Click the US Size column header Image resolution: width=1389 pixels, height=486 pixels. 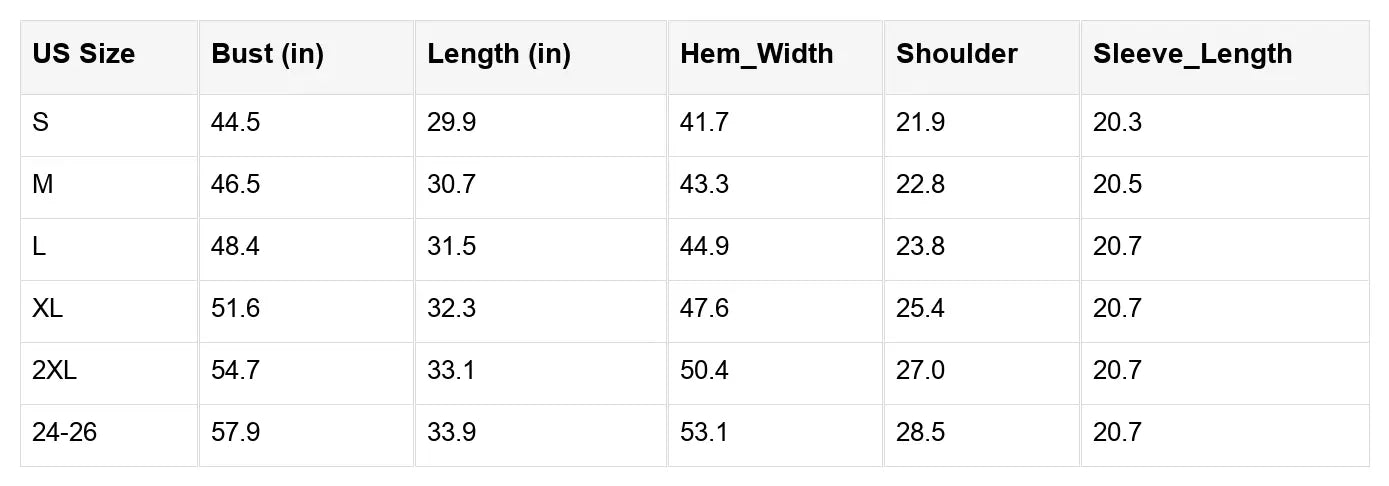click(83, 54)
